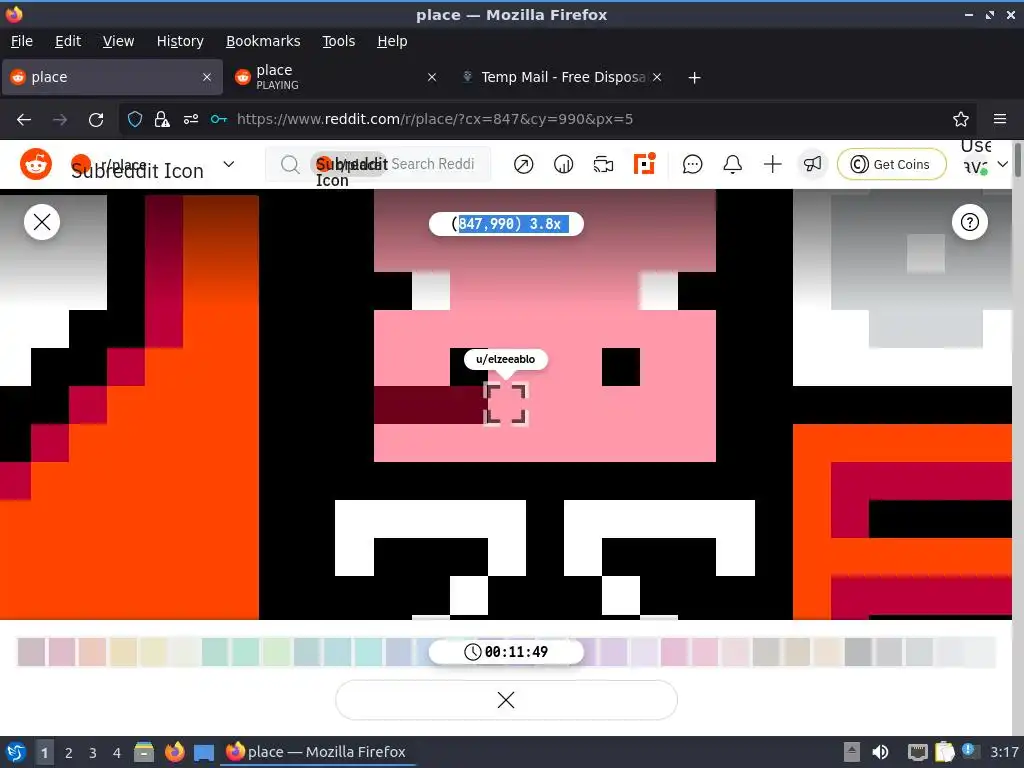Image resolution: width=1024 pixels, height=768 pixels.
Task: Pick the faded brown-tan palette swatch
Action: (797, 652)
